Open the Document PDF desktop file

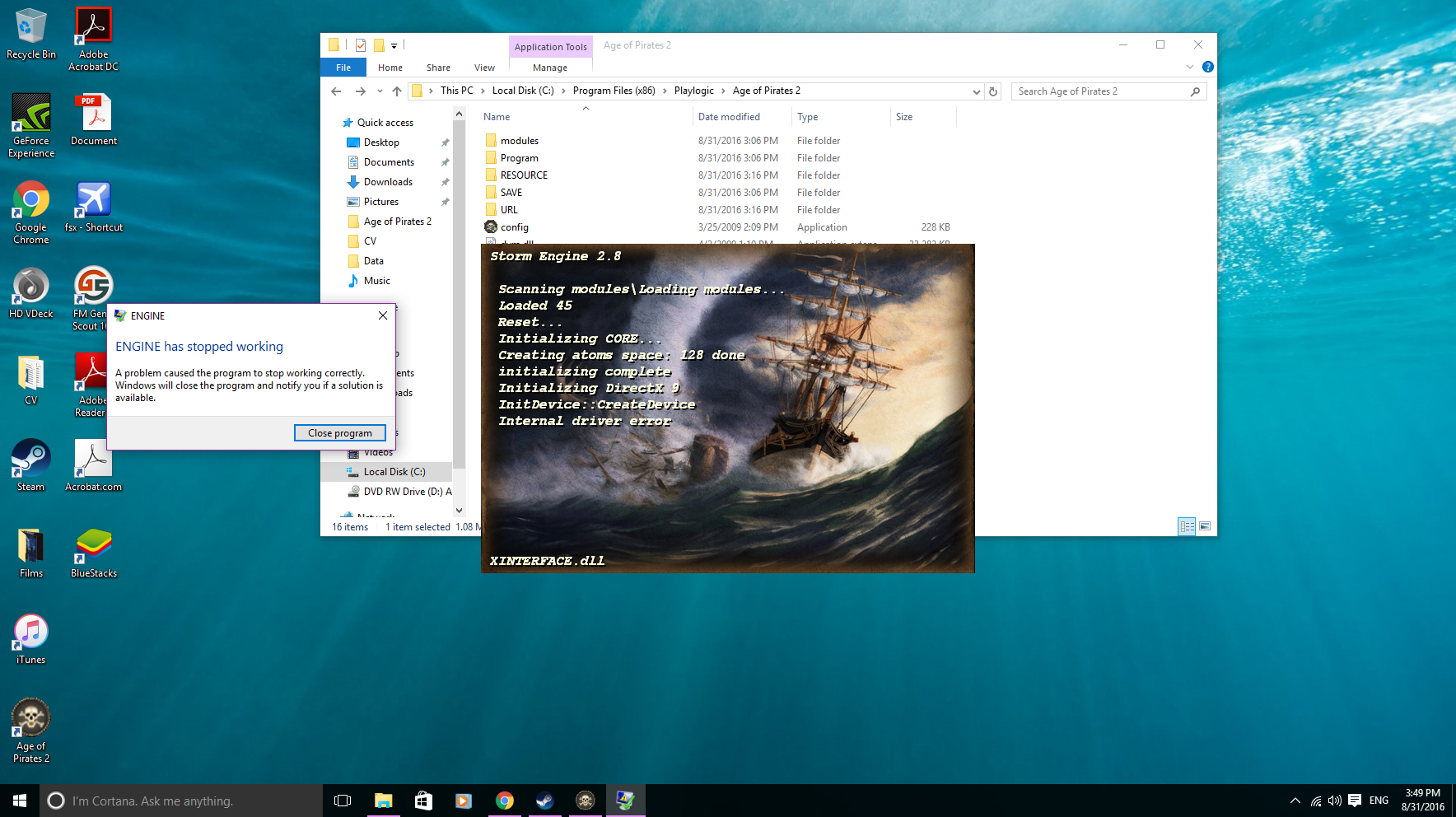[x=93, y=119]
